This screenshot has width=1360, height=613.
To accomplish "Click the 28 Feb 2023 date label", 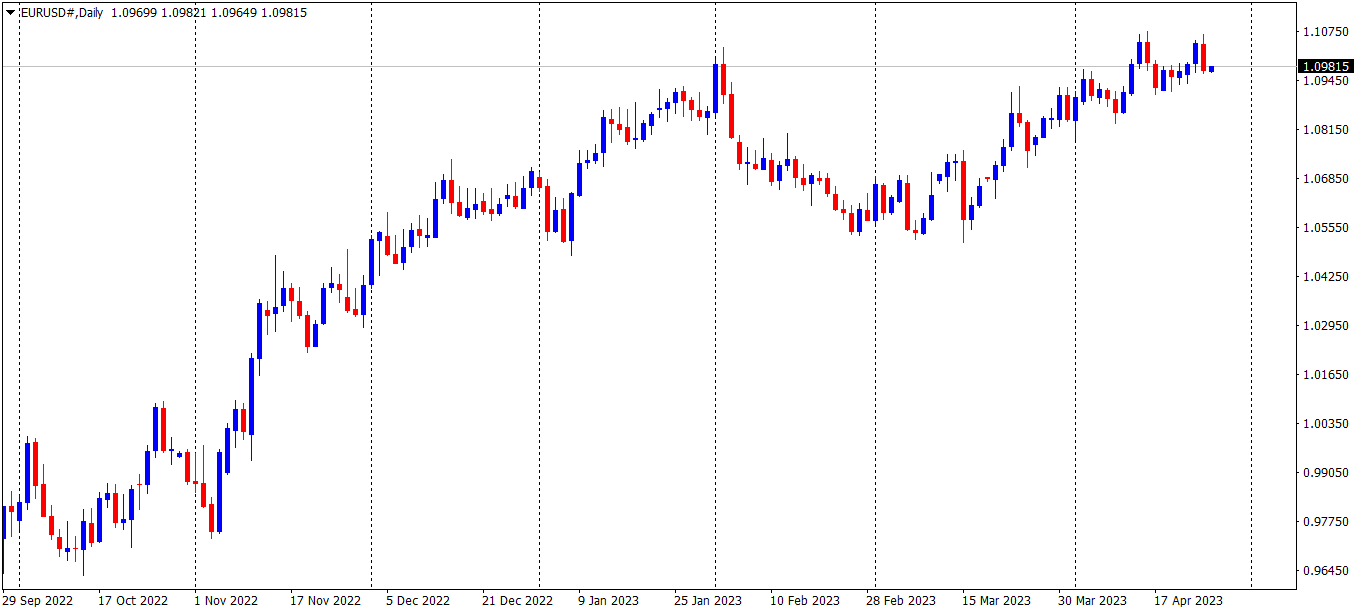I will 901,601.
